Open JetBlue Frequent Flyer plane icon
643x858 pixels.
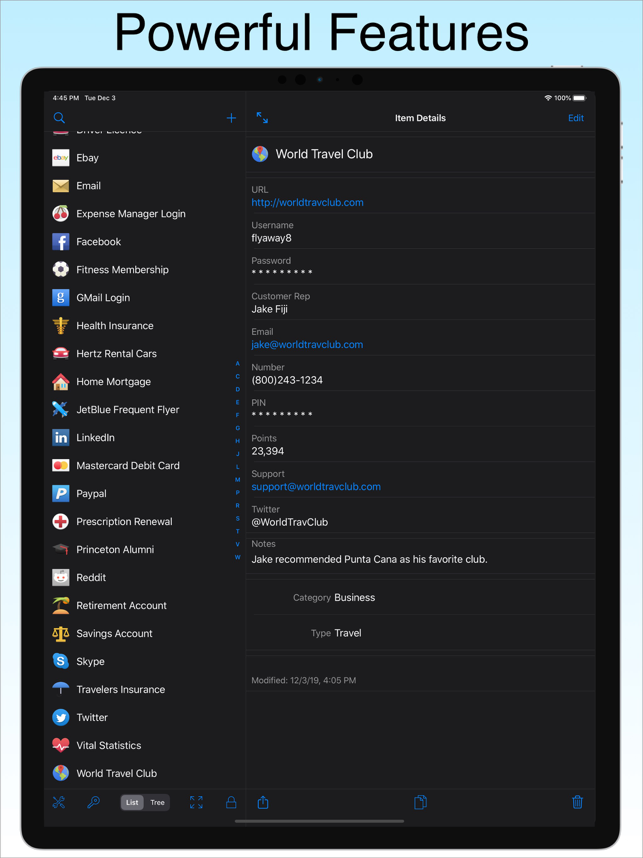point(61,409)
